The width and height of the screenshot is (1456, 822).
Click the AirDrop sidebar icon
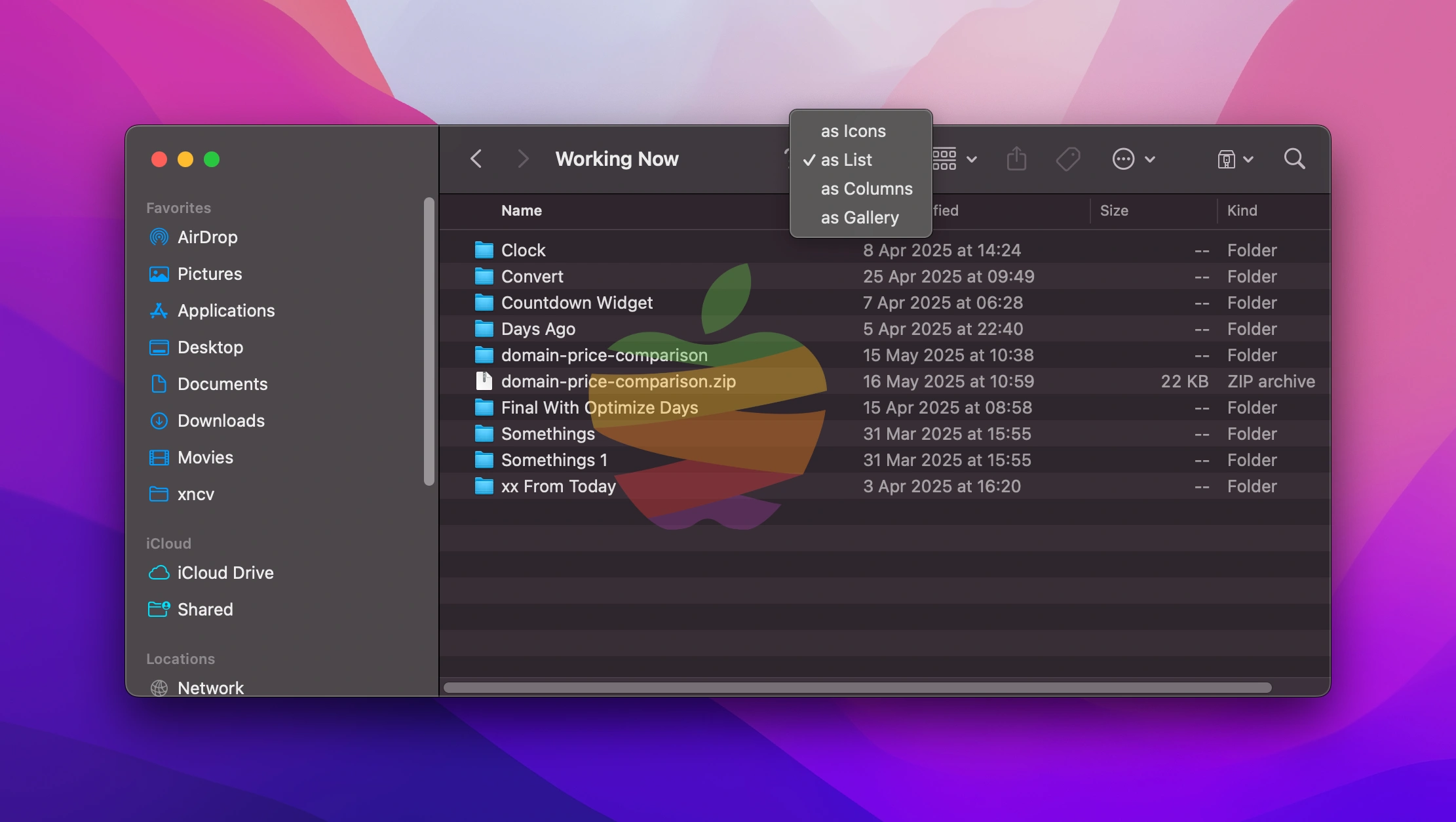click(159, 237)
